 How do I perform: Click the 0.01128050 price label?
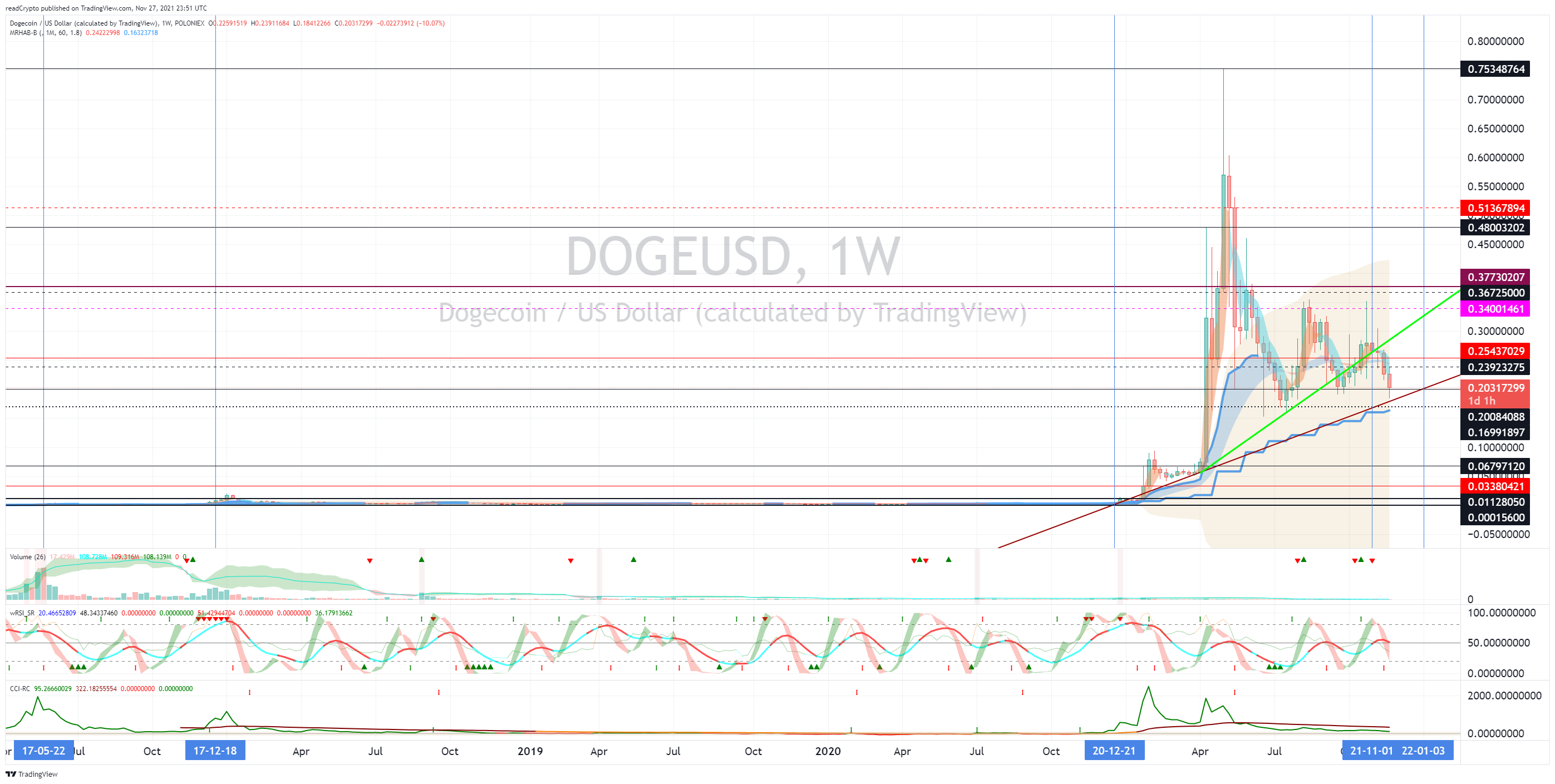pyautogui.click(x=1495, y=502)
